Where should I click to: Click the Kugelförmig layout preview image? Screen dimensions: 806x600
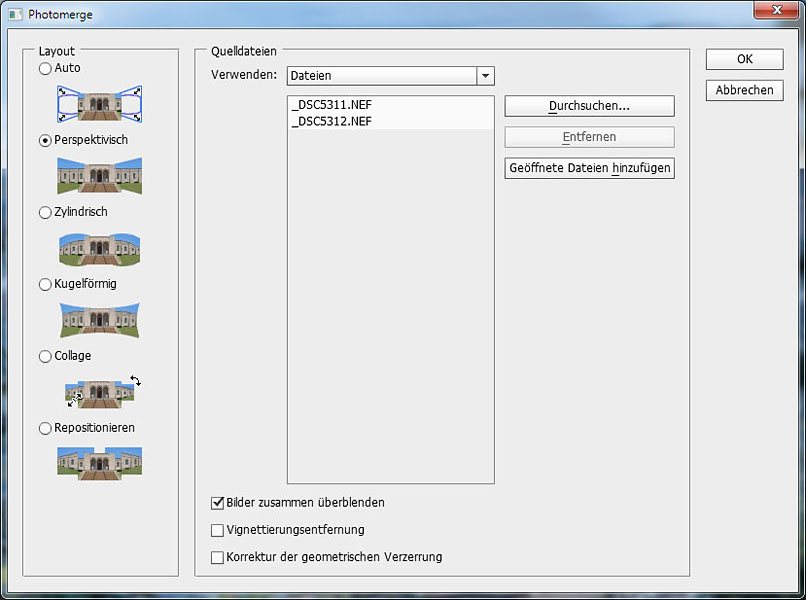(99, 320)
